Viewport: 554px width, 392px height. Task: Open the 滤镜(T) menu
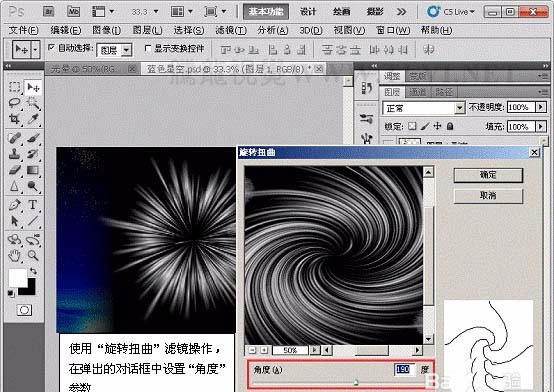[x=231, y=30]
